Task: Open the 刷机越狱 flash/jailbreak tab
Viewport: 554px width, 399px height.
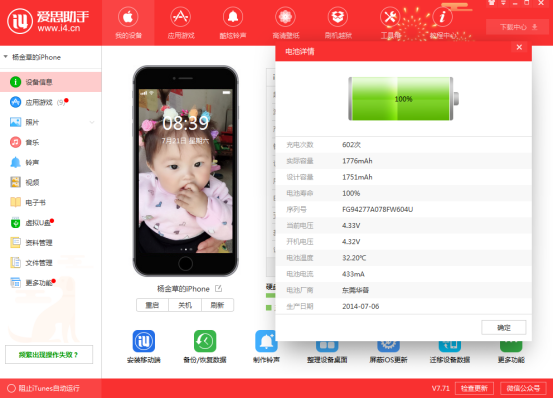Action: [338, 23]
